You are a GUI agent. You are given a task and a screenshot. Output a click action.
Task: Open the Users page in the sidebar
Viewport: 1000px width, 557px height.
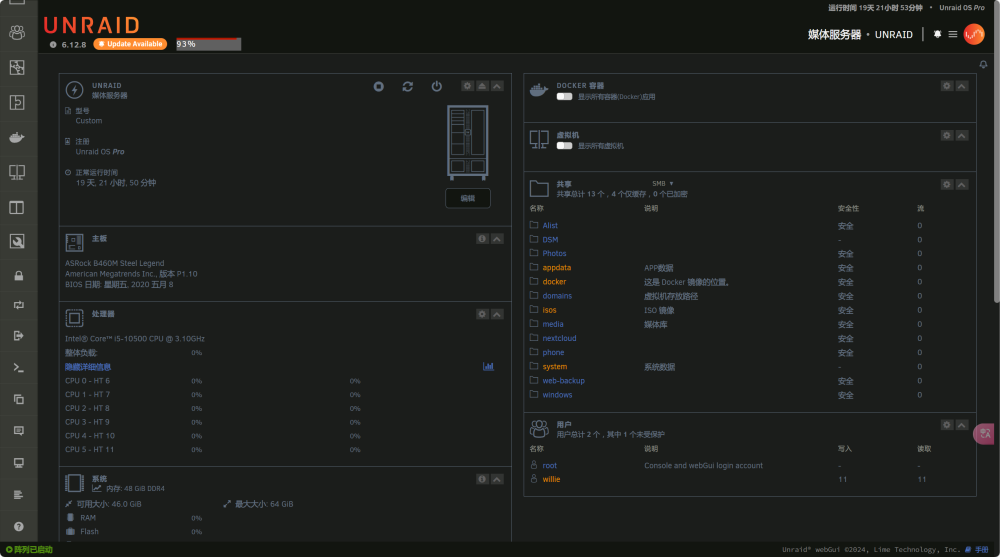(x=17, y=32)
